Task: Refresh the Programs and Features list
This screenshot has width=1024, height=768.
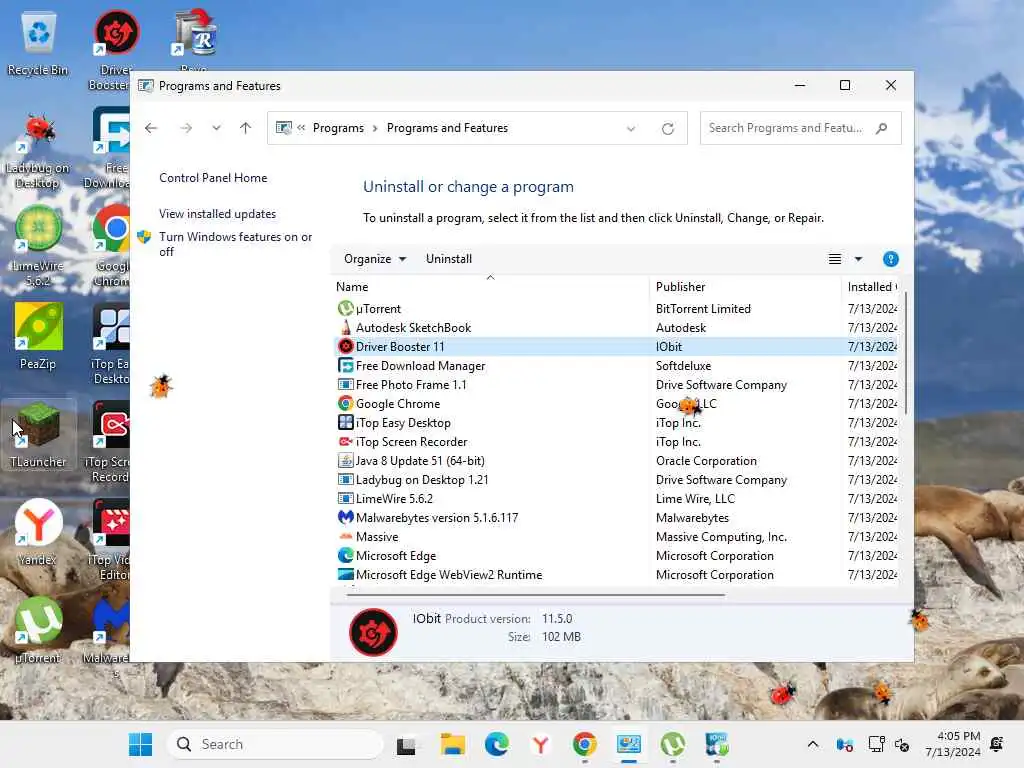Action: pos(667,129)
